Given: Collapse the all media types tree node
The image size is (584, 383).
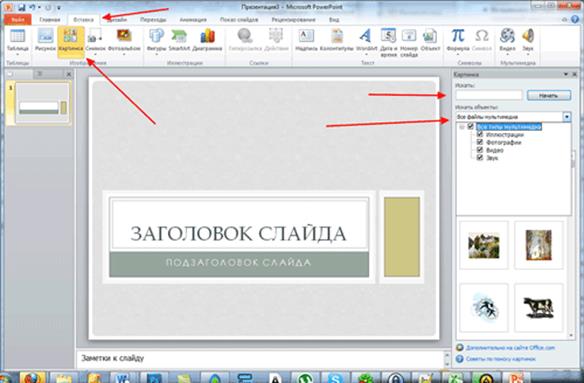Looking at the screenshot, I should click(x=462, y=127).
